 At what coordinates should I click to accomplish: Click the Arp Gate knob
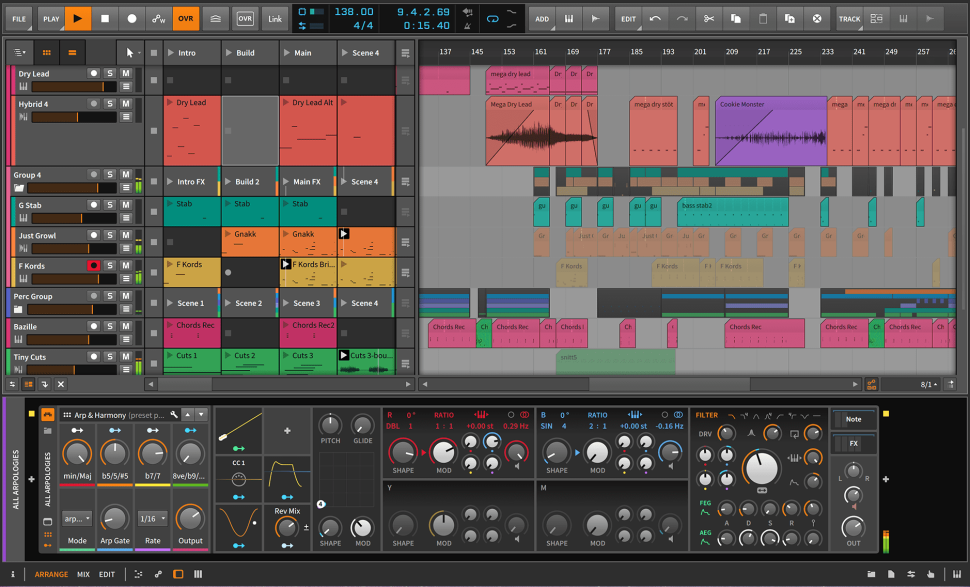(x=114, y=518)
